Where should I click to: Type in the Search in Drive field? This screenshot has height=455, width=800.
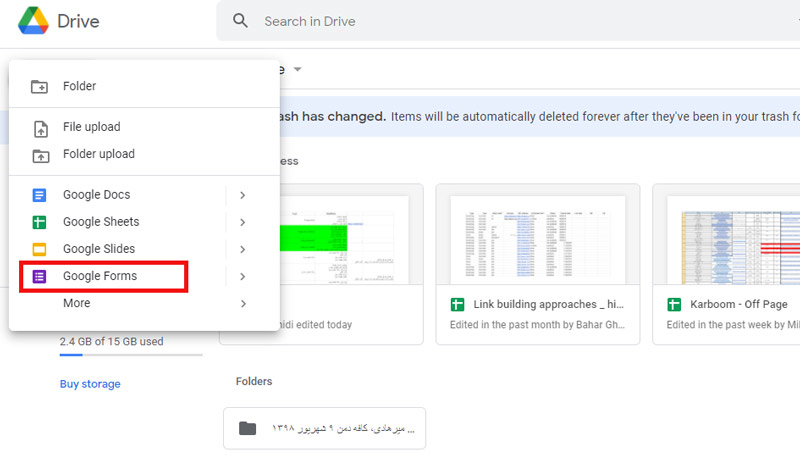tap(450, 21)
